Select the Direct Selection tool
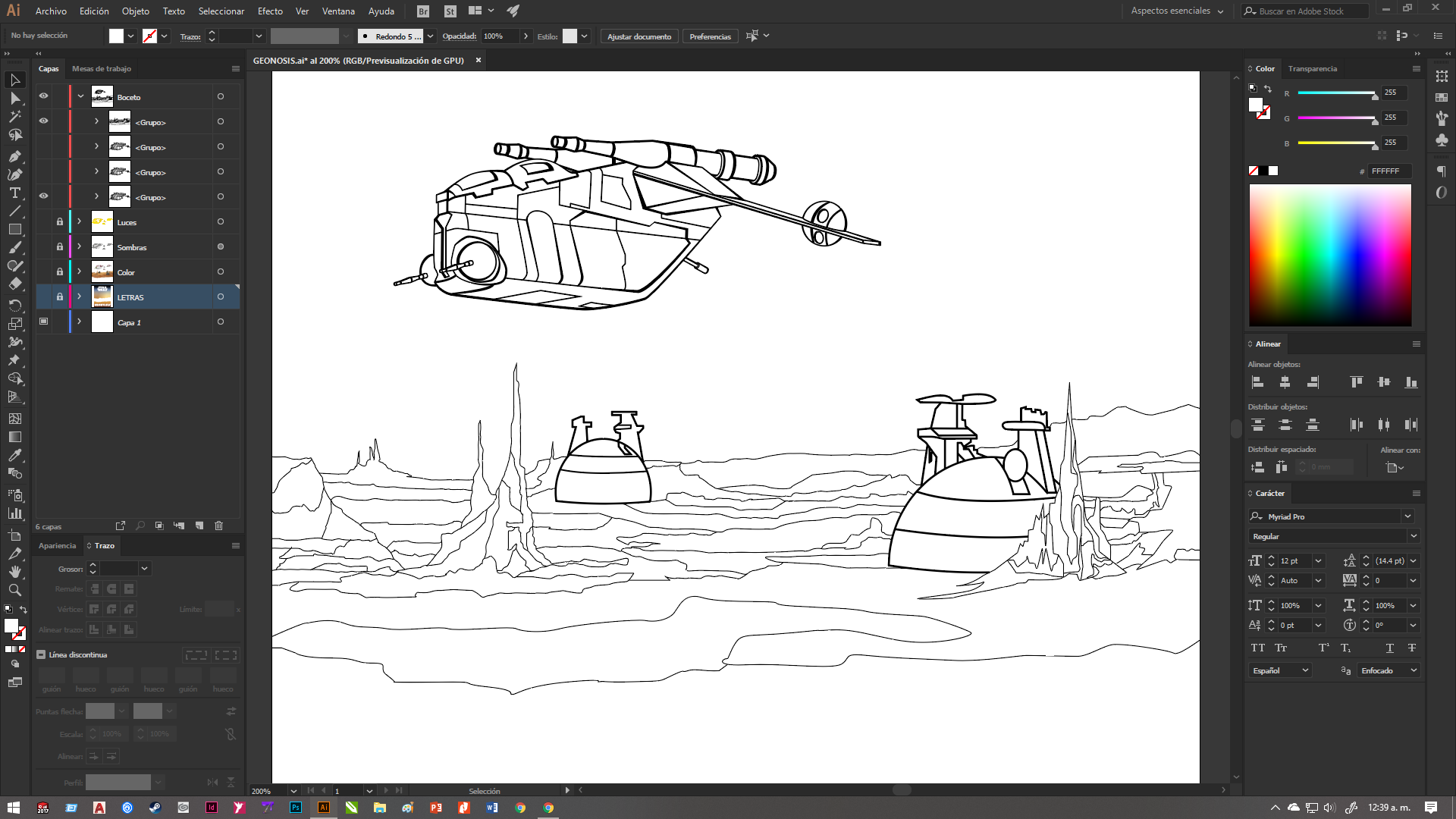1456x819 pixels. [x=14, y=99]
